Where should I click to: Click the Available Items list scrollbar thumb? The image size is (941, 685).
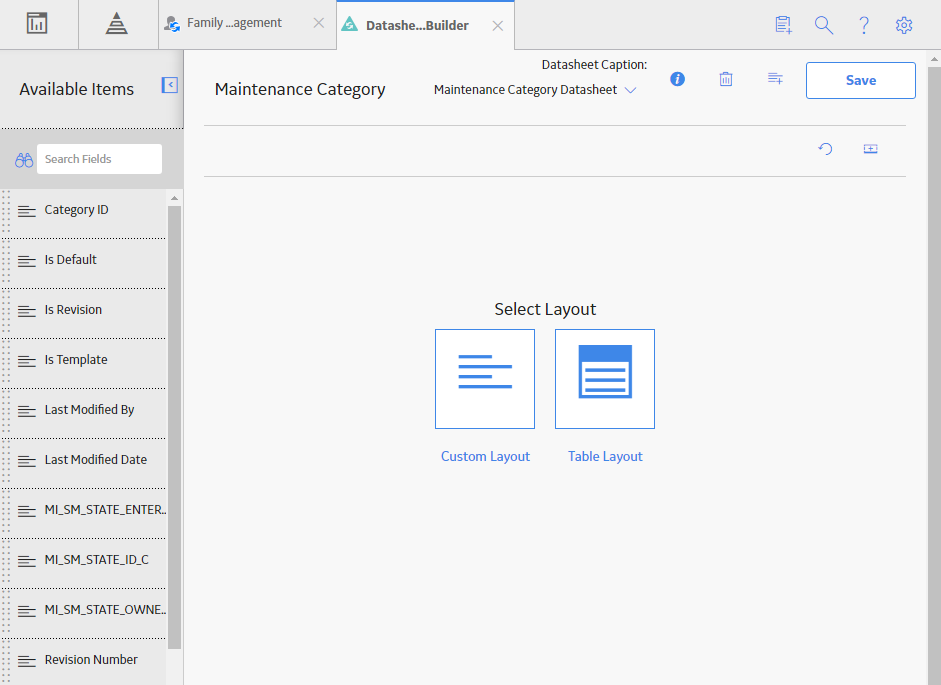pos(174,427)
